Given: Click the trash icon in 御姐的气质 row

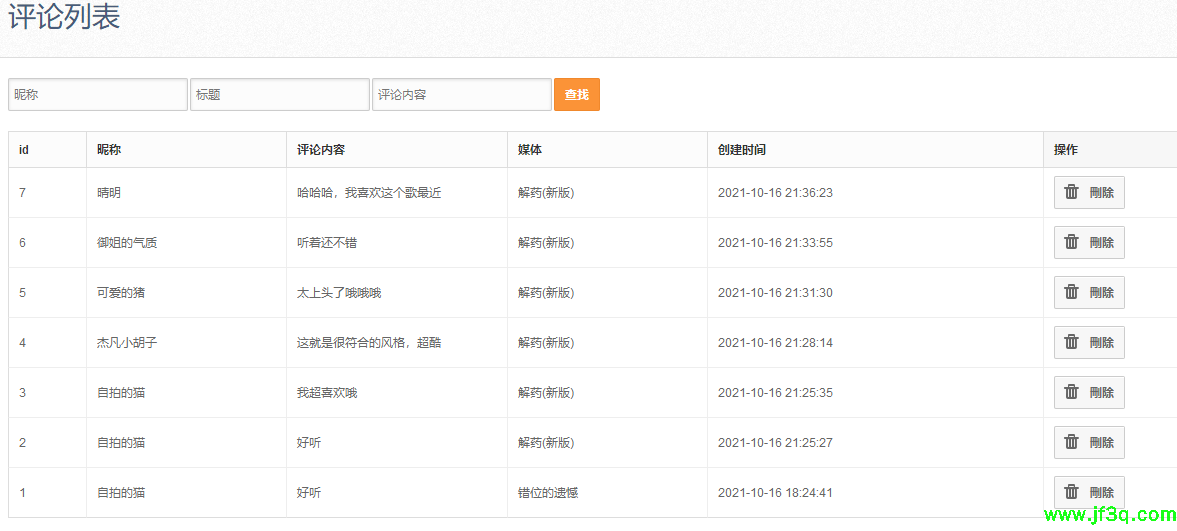Looking at the screenshot, I should (1071, 242).
